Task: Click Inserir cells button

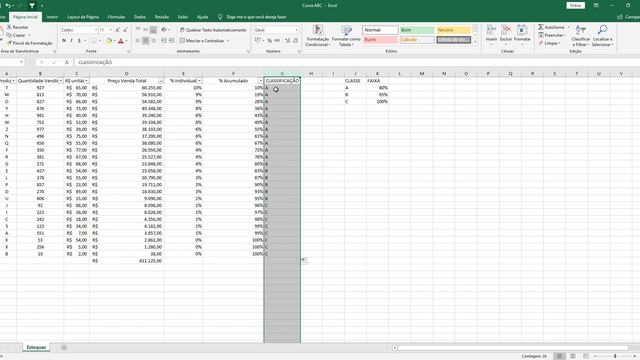Action: (x=491, y=34)
